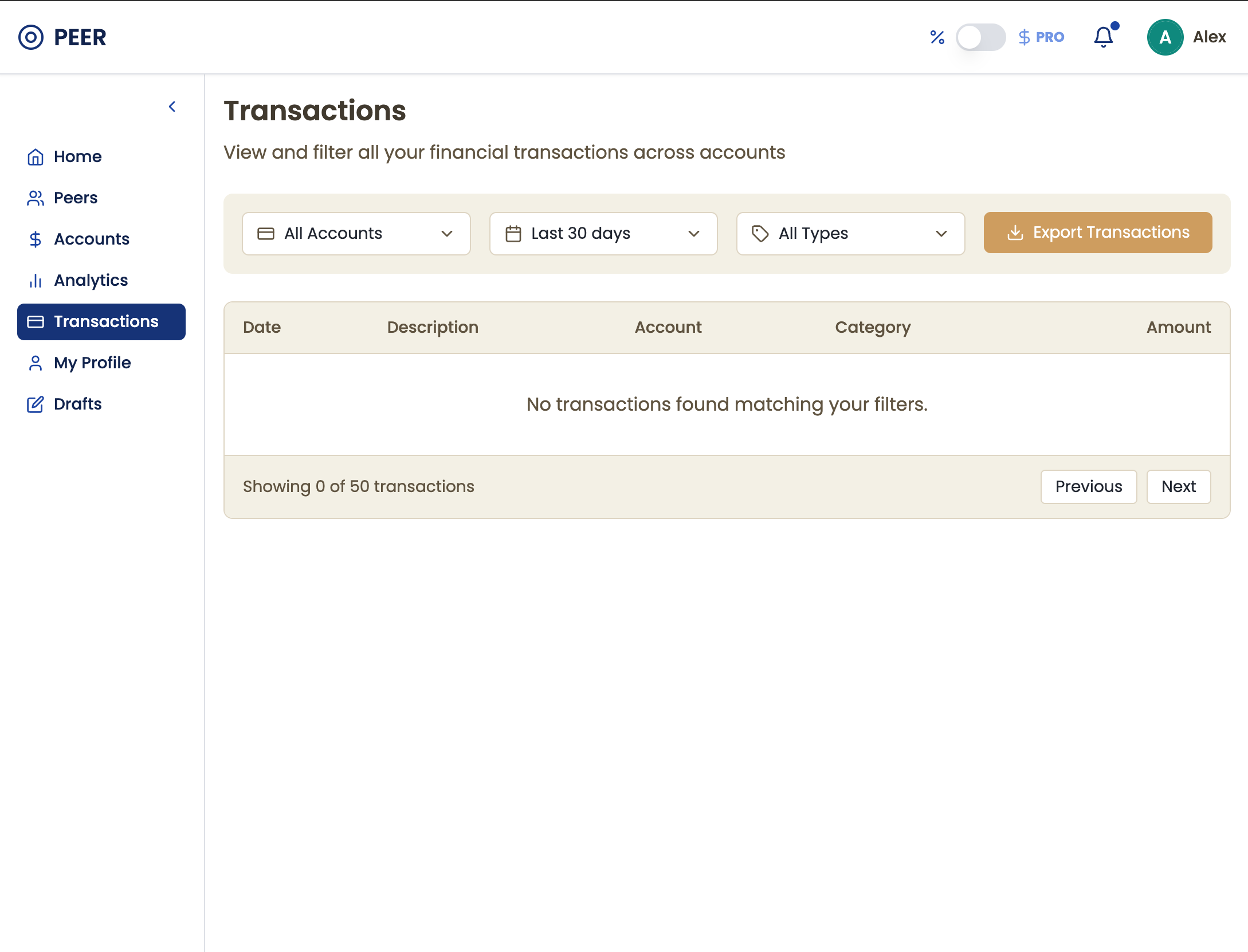Viewport: 1248px width, 952px height.
Task: Click the Export Transactions button
Action: (1097, 233)
